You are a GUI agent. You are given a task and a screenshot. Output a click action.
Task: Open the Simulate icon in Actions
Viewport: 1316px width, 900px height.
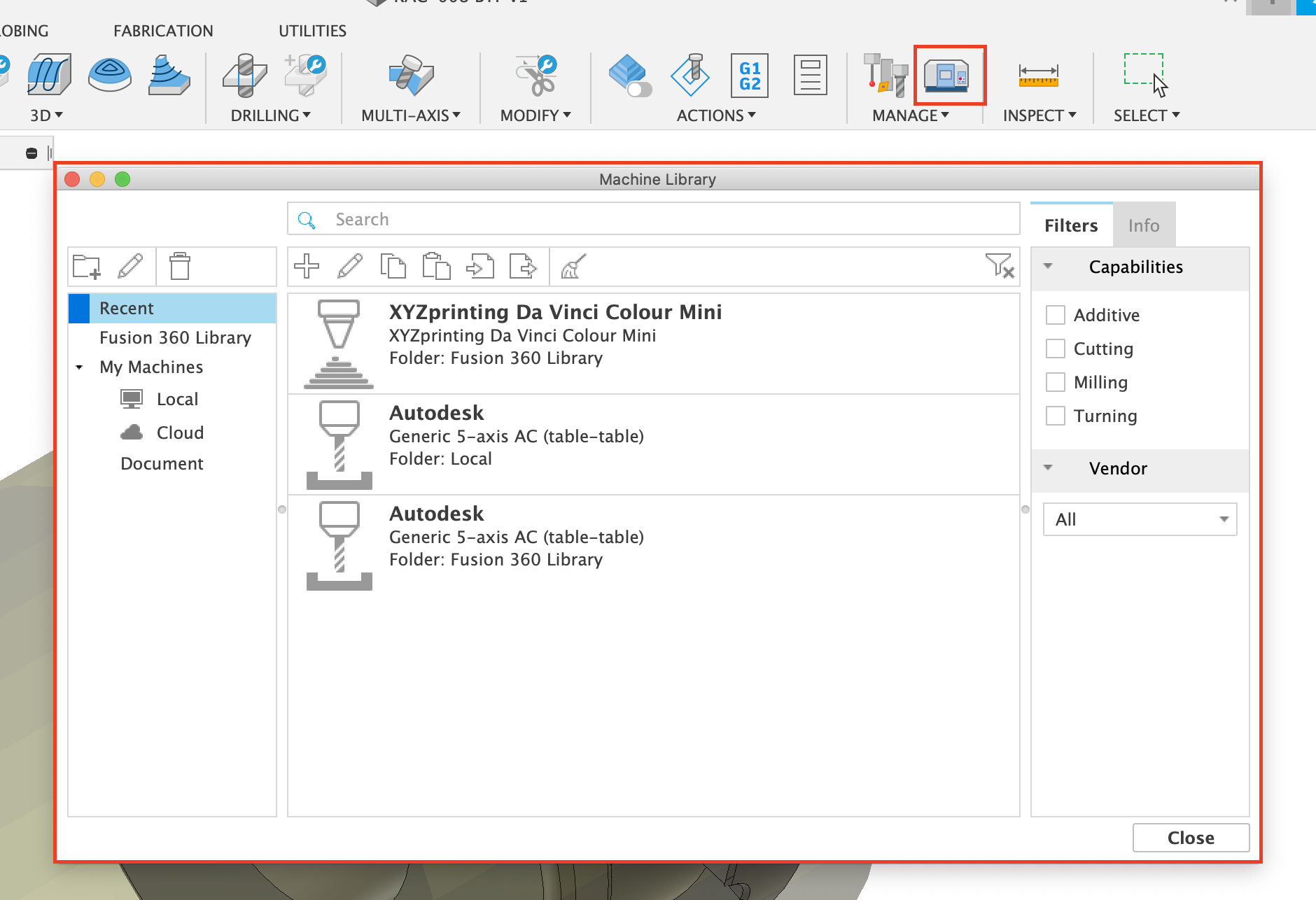click(x=689, y=75)
